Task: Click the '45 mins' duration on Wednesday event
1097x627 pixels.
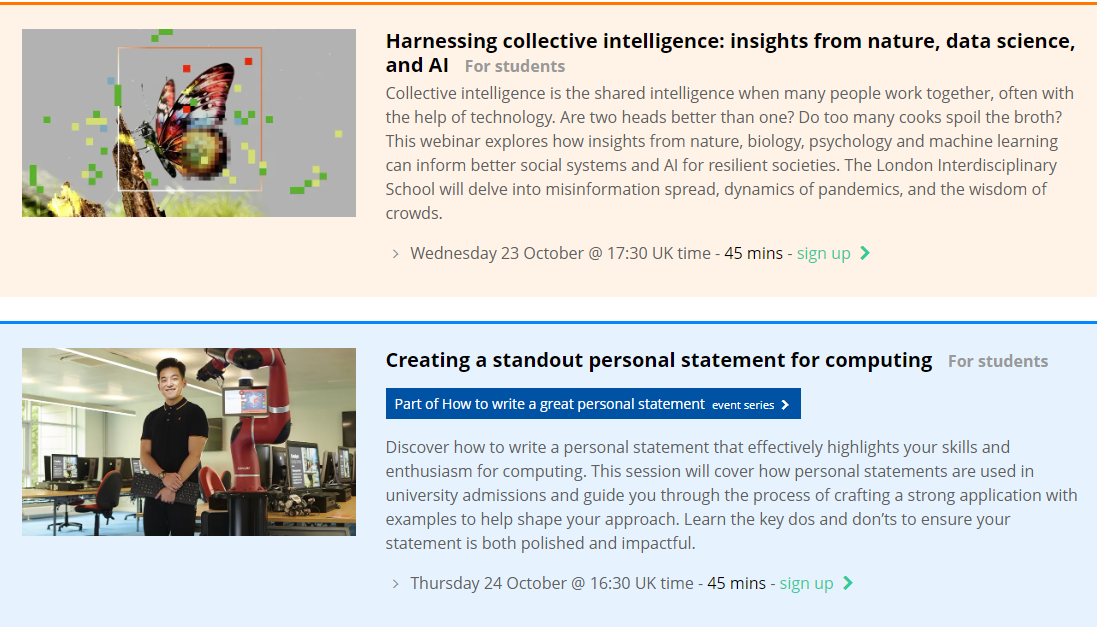Action: [x=753, y=253]
